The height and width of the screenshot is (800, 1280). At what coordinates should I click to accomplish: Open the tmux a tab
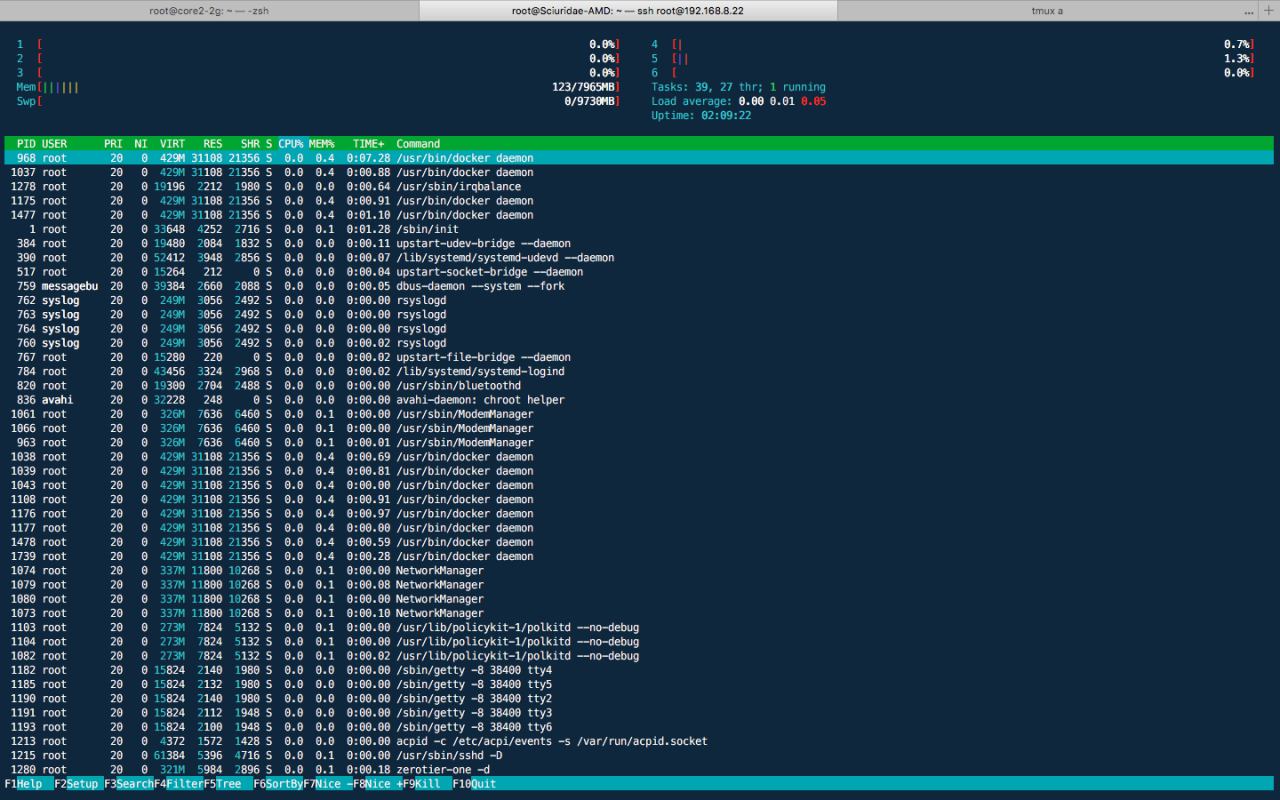[1047, 10]
